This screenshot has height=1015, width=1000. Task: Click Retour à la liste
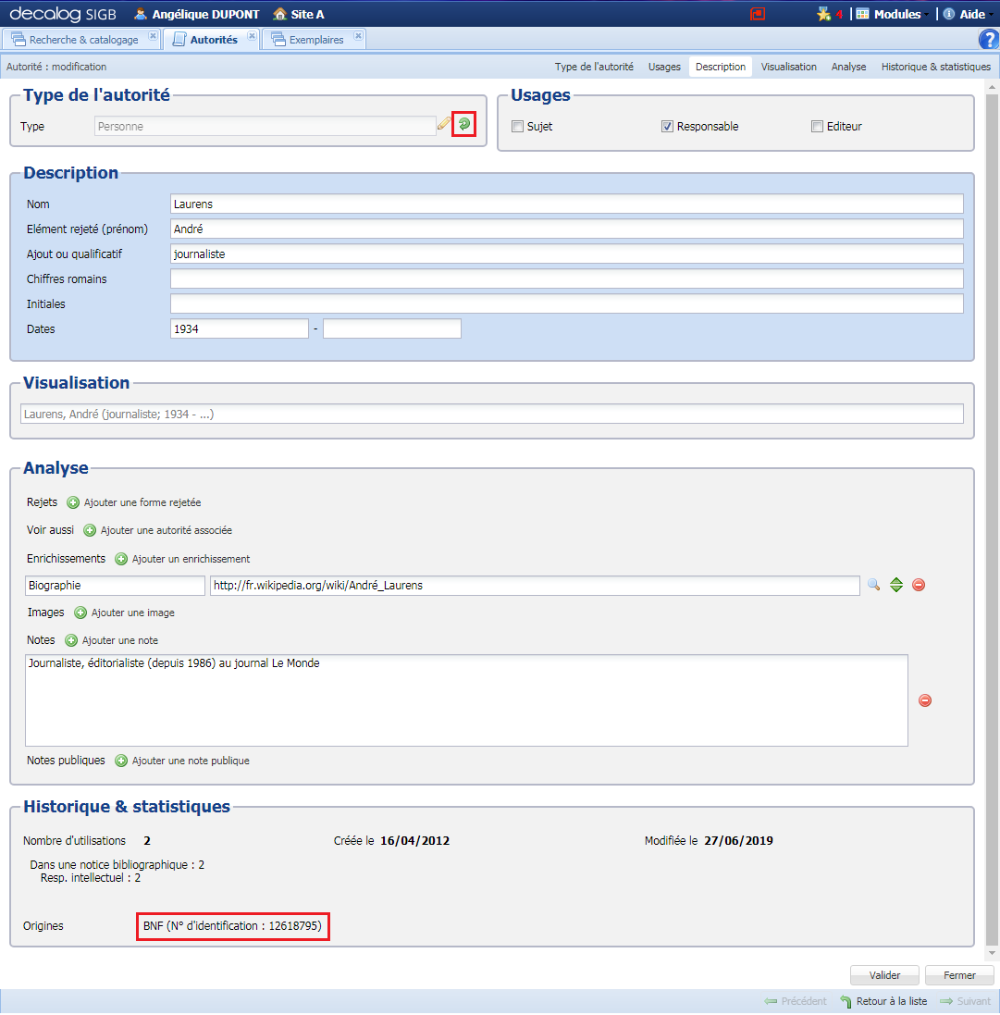click(x=890, y=1000)
